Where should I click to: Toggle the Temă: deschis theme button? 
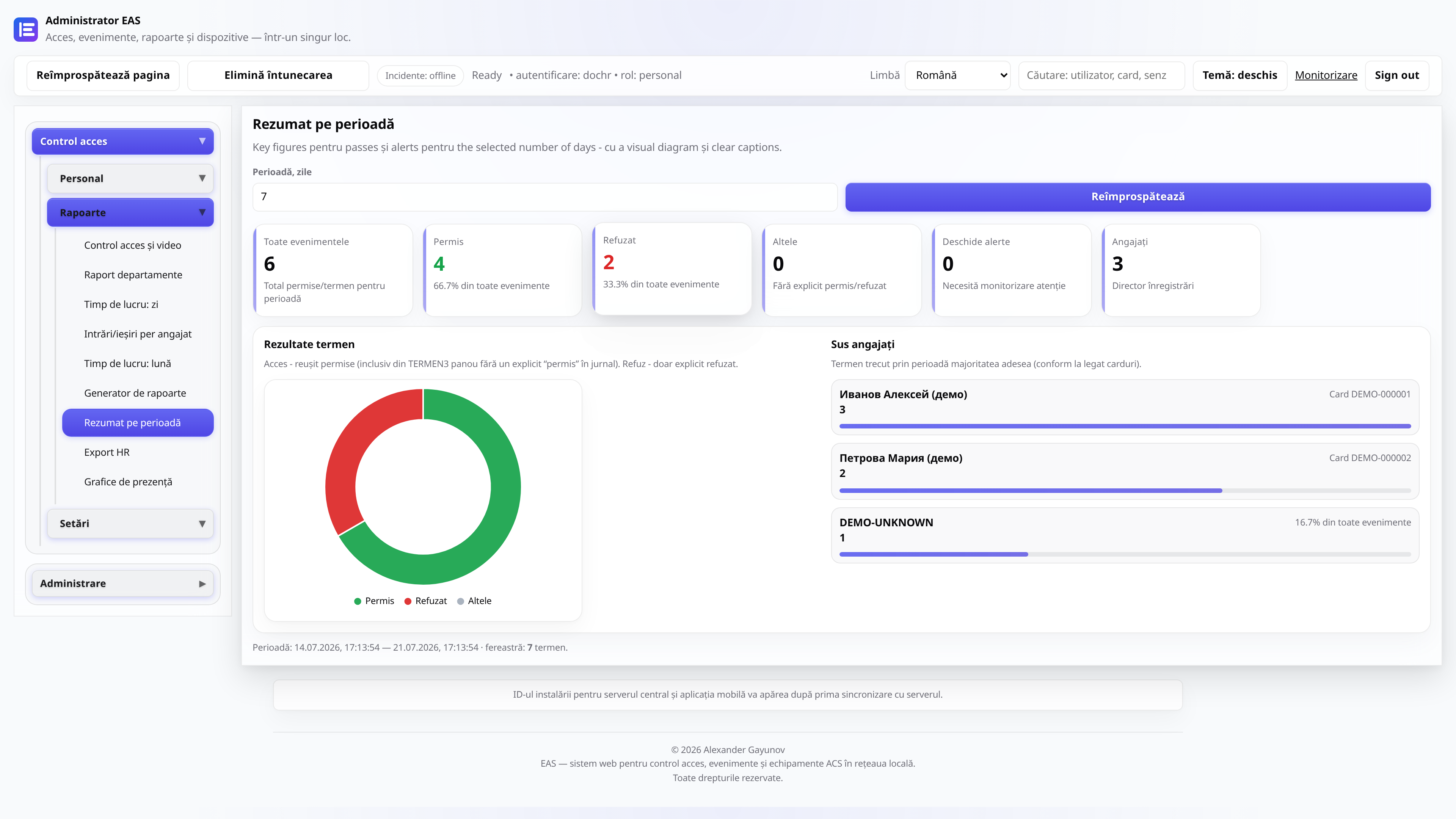click(x=1239, y=76)
